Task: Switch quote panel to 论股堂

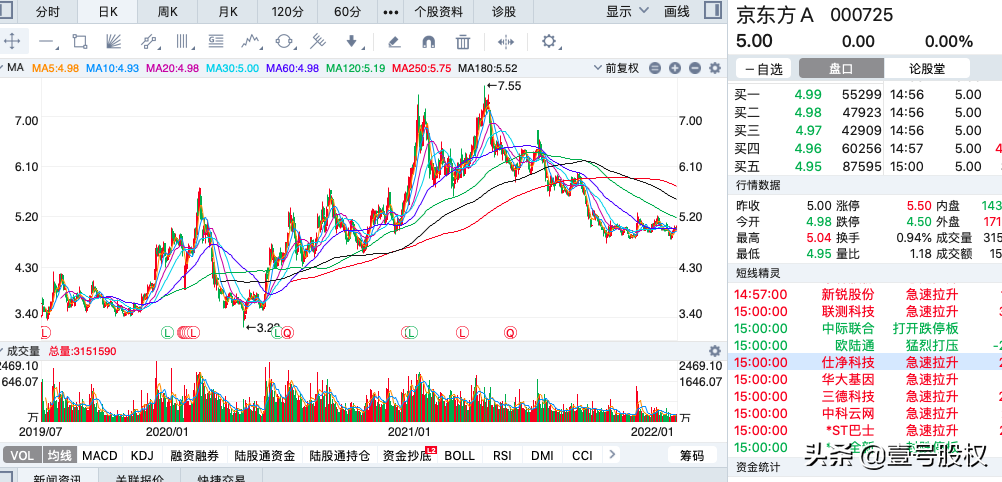Action: coord(927,68)
